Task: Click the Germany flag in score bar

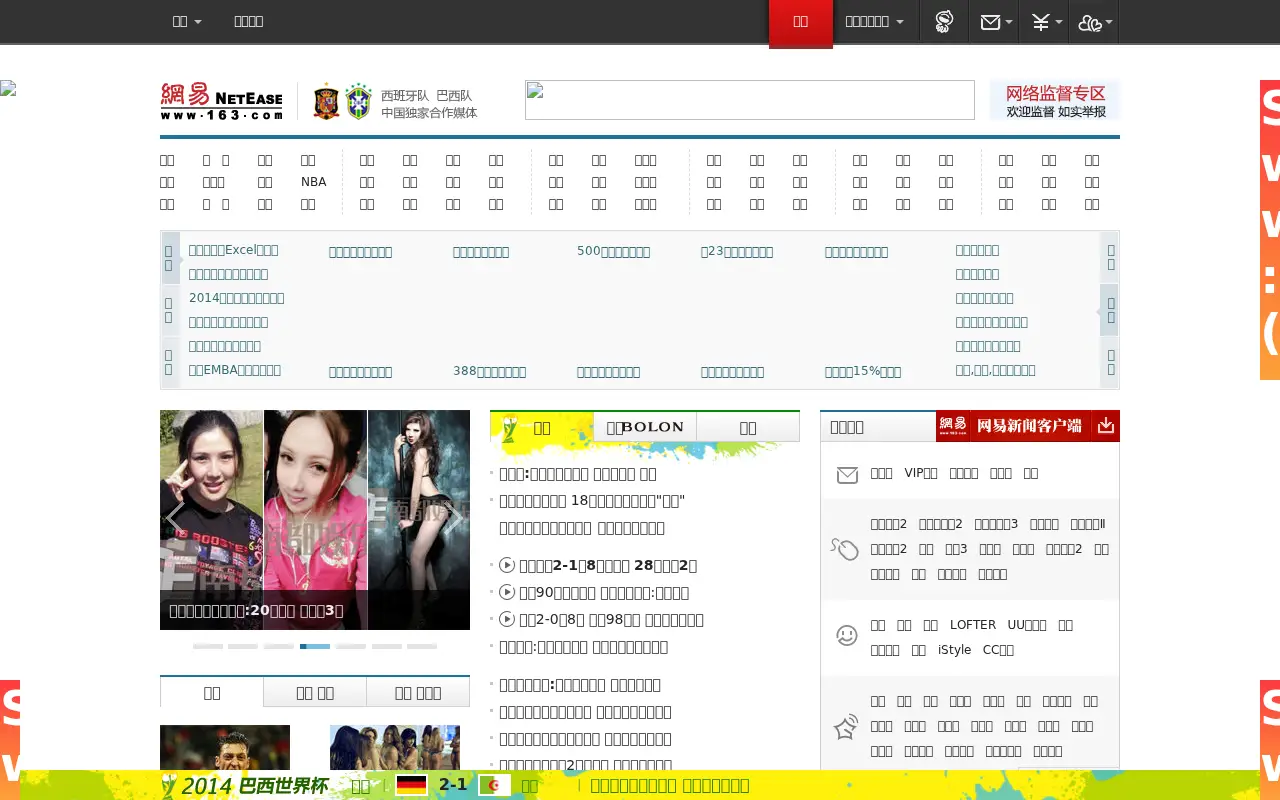Action: pyautogui.click(x=412, y=785)
